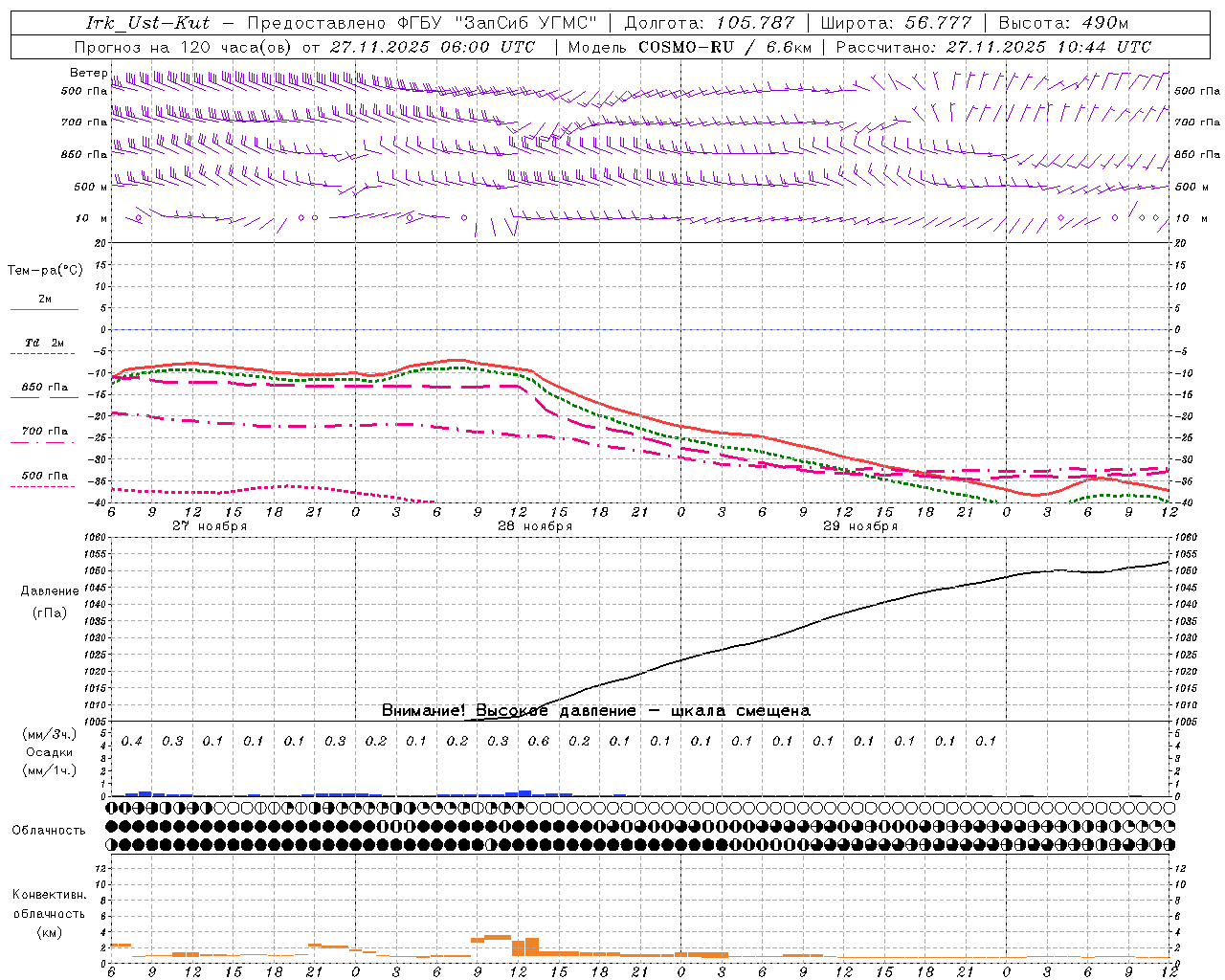Select the date label 29 ноября
The image size is (1225, 980).
pos(860,526)
